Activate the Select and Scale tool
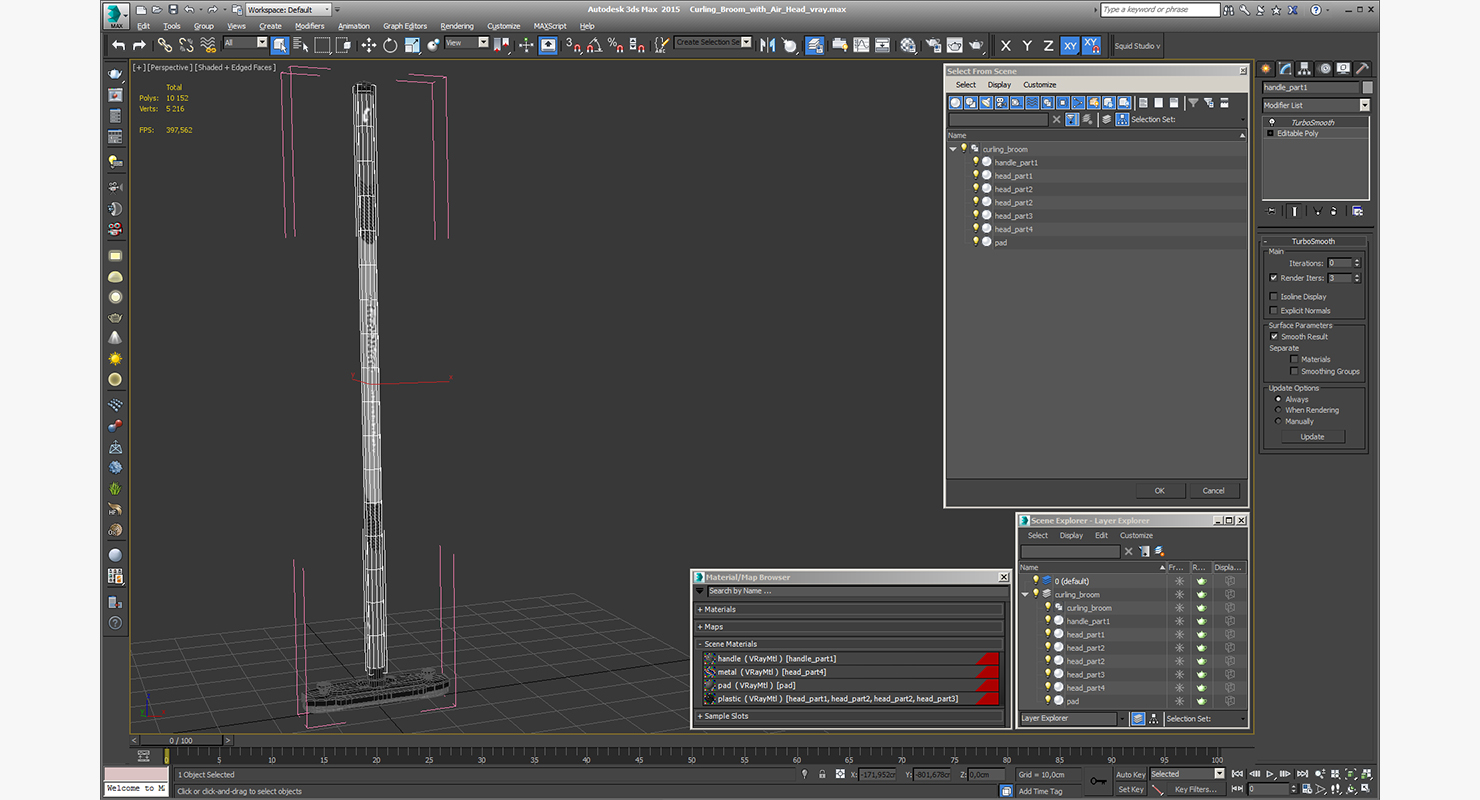 (x=411, y=45)
